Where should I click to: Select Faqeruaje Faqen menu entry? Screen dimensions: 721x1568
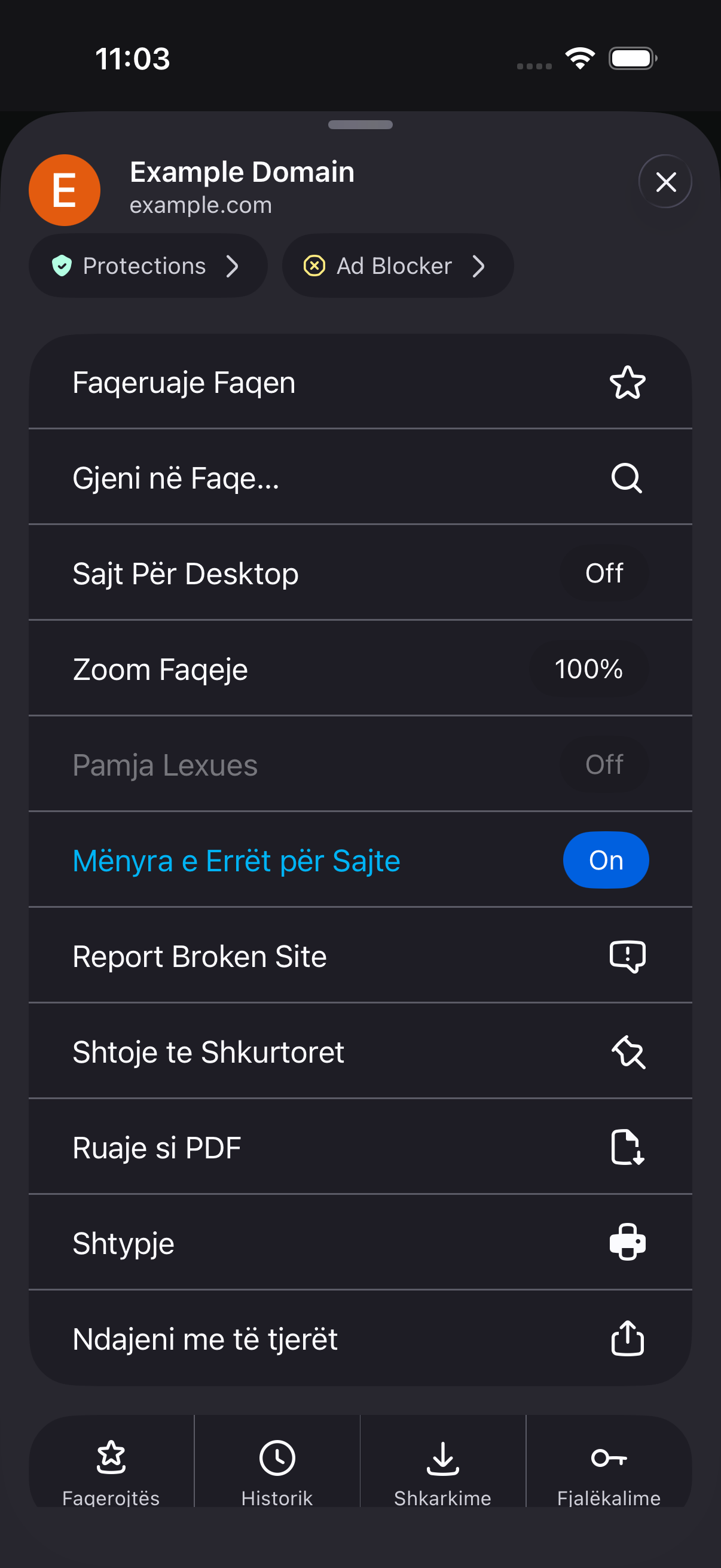click(360, 382)
